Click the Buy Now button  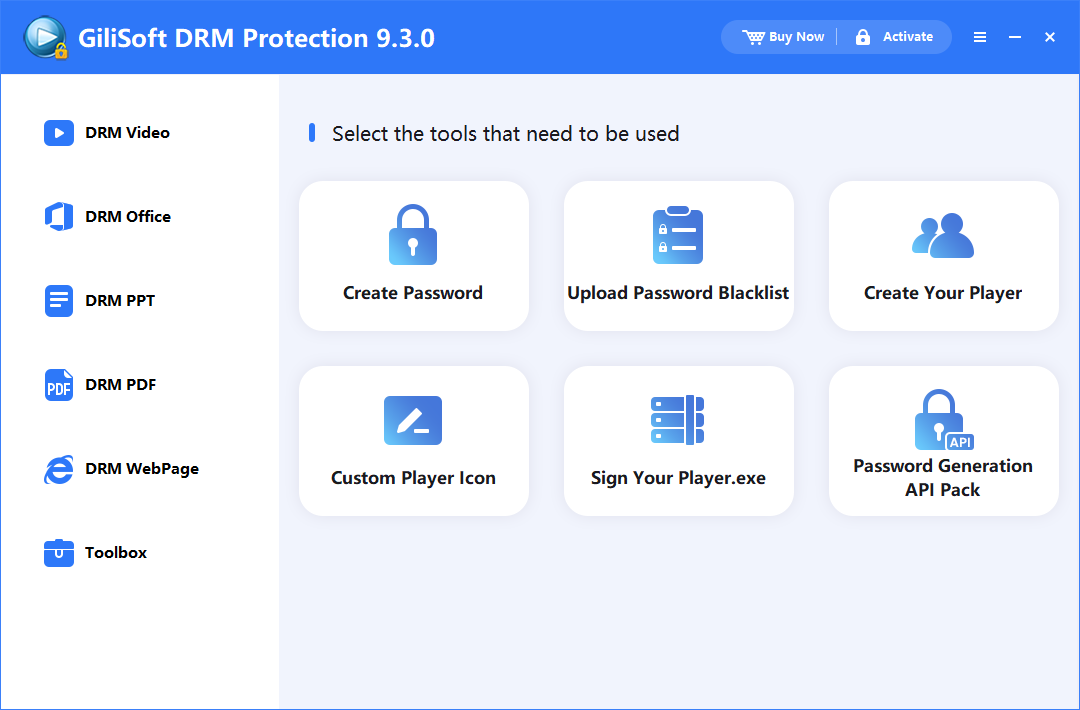(783, 37)
